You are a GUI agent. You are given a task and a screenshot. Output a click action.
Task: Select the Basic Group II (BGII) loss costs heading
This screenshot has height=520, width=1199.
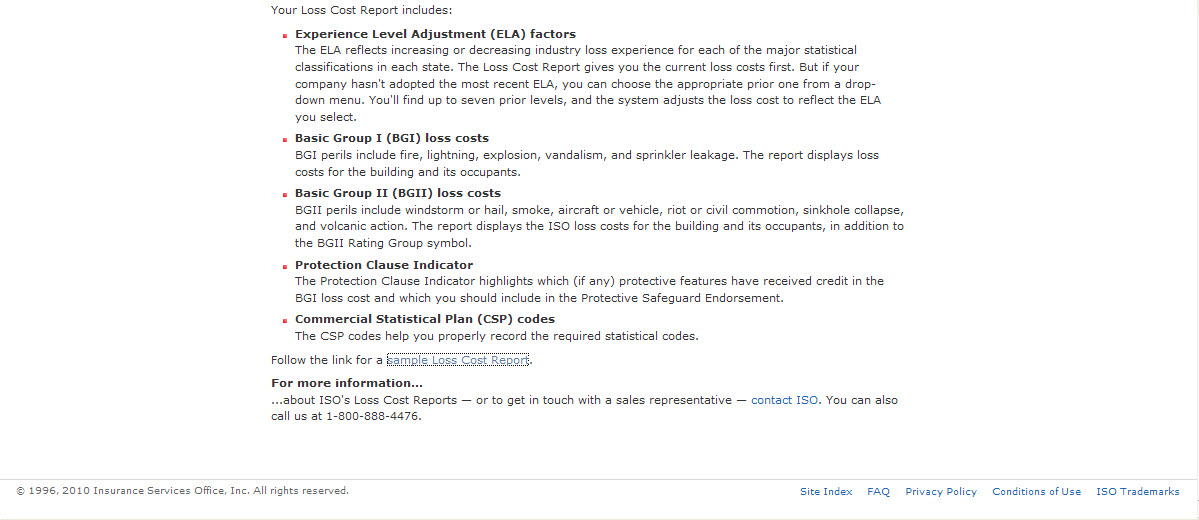point(398,193)
